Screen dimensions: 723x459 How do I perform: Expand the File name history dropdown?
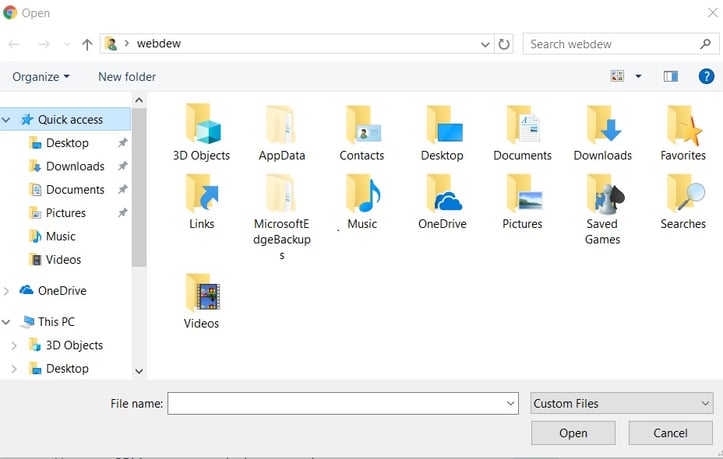(x=511, y=403)
